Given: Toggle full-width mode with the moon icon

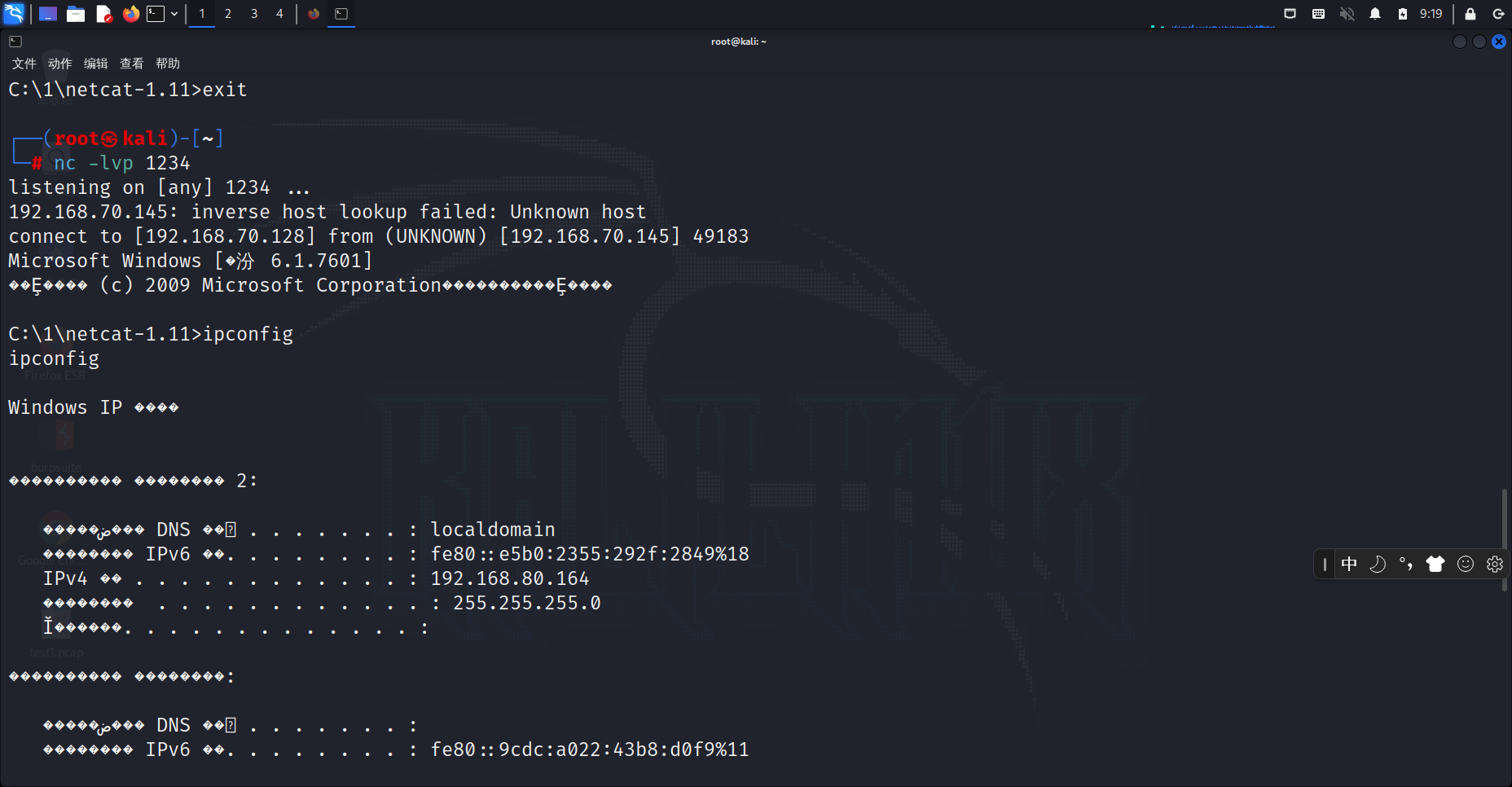Looking at the screenshot, I should pos(1378,564).
